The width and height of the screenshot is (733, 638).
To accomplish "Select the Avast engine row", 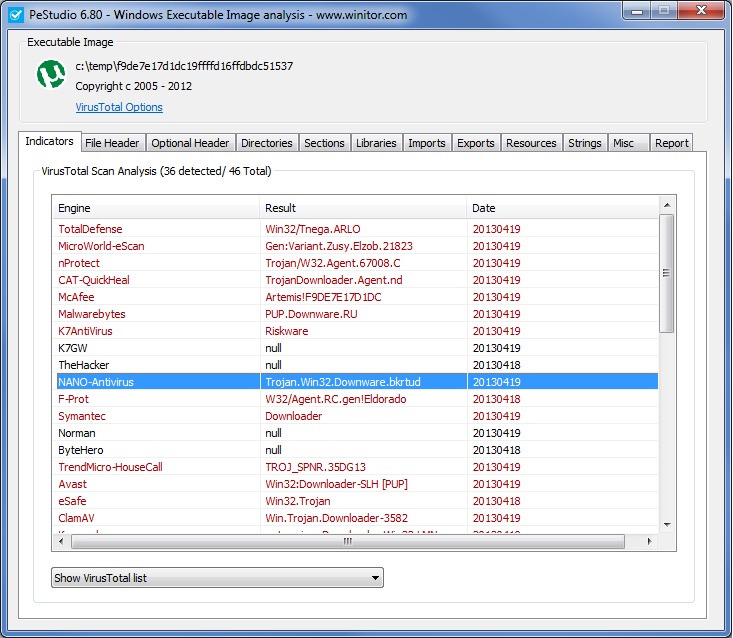I will pos(355,484).
